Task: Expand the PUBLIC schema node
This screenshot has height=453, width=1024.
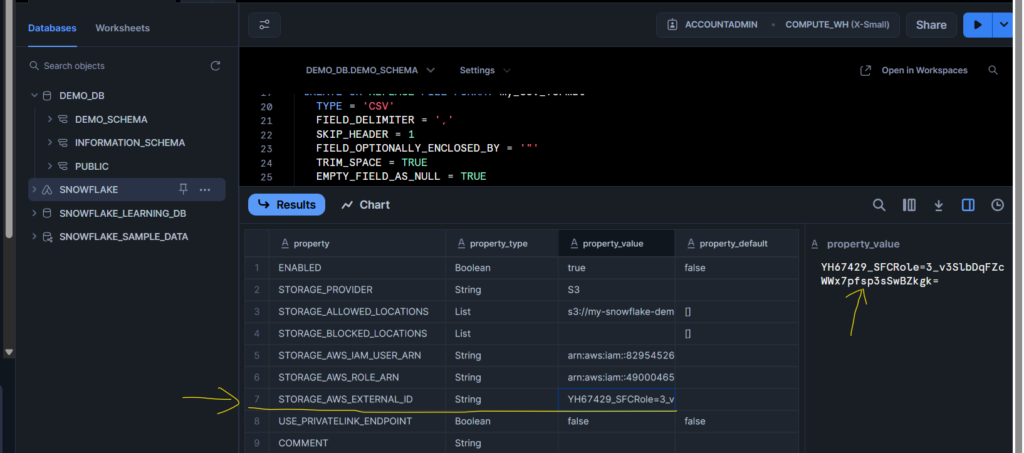Action: pyautogui.click(x=50, y=166)
